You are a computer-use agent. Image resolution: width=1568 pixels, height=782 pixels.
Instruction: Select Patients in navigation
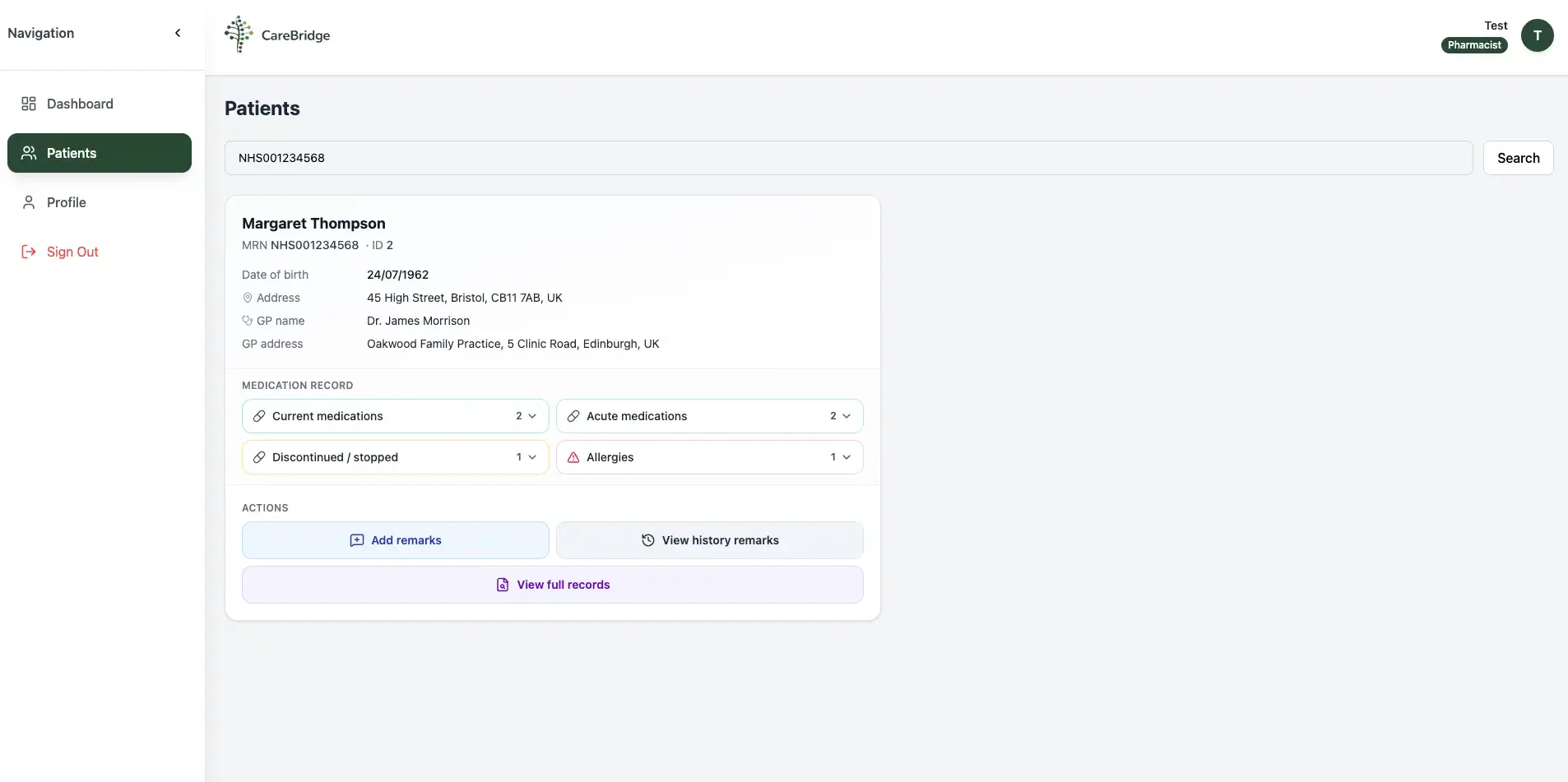point(100,153)
